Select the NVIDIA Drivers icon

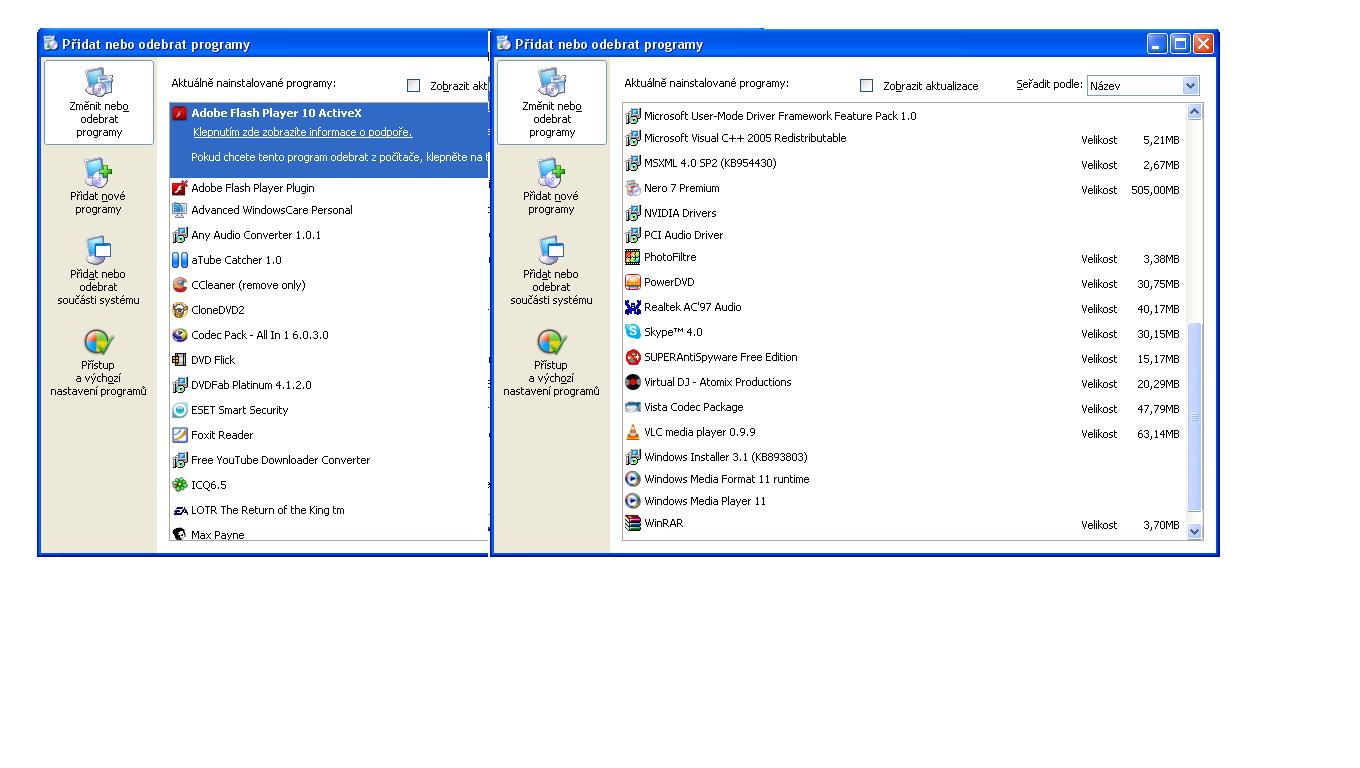coord(633,213)
